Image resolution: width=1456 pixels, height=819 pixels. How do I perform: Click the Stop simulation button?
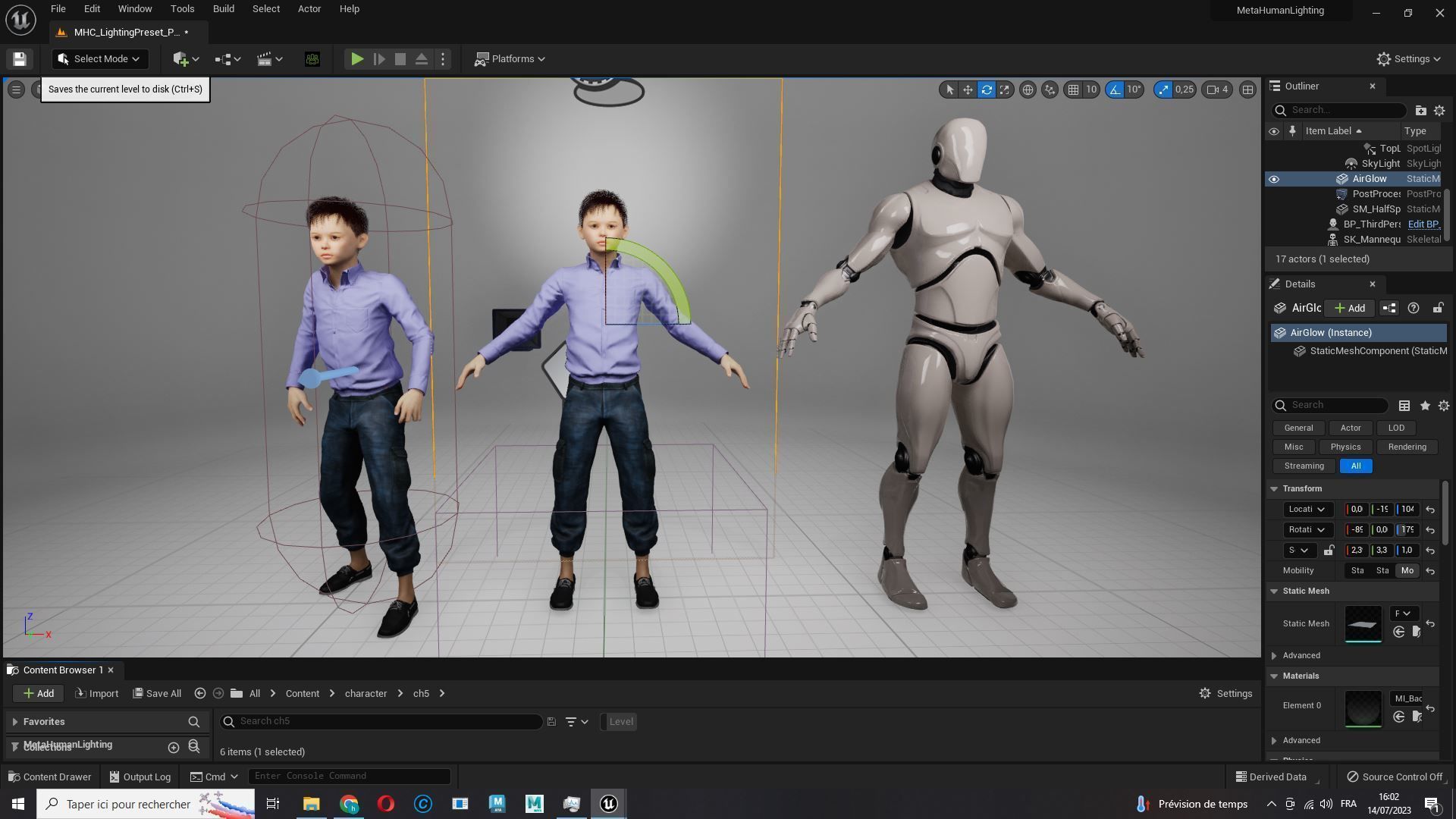400,59
